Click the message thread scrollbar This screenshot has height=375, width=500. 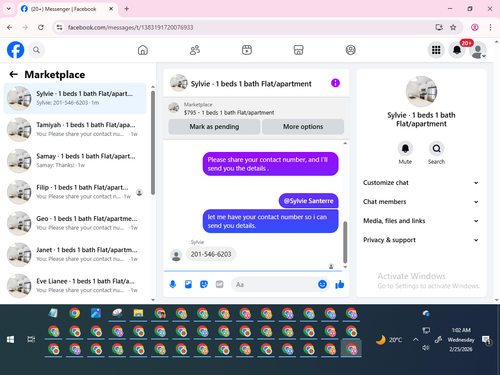pos(345,242)
